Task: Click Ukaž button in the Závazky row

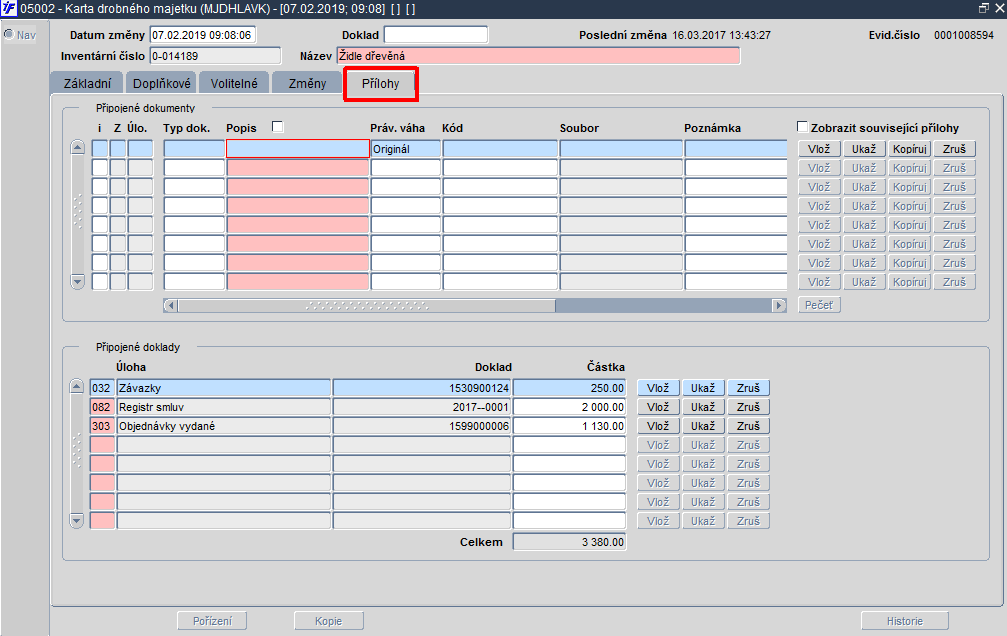Action: tap(703, 388)
